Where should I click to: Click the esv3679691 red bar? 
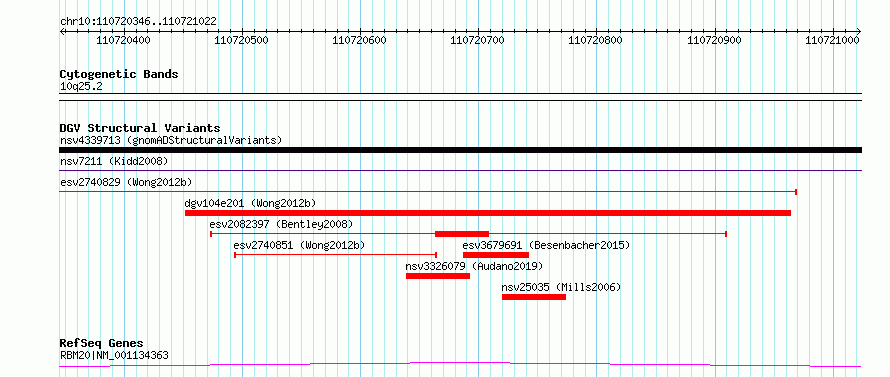496,255
